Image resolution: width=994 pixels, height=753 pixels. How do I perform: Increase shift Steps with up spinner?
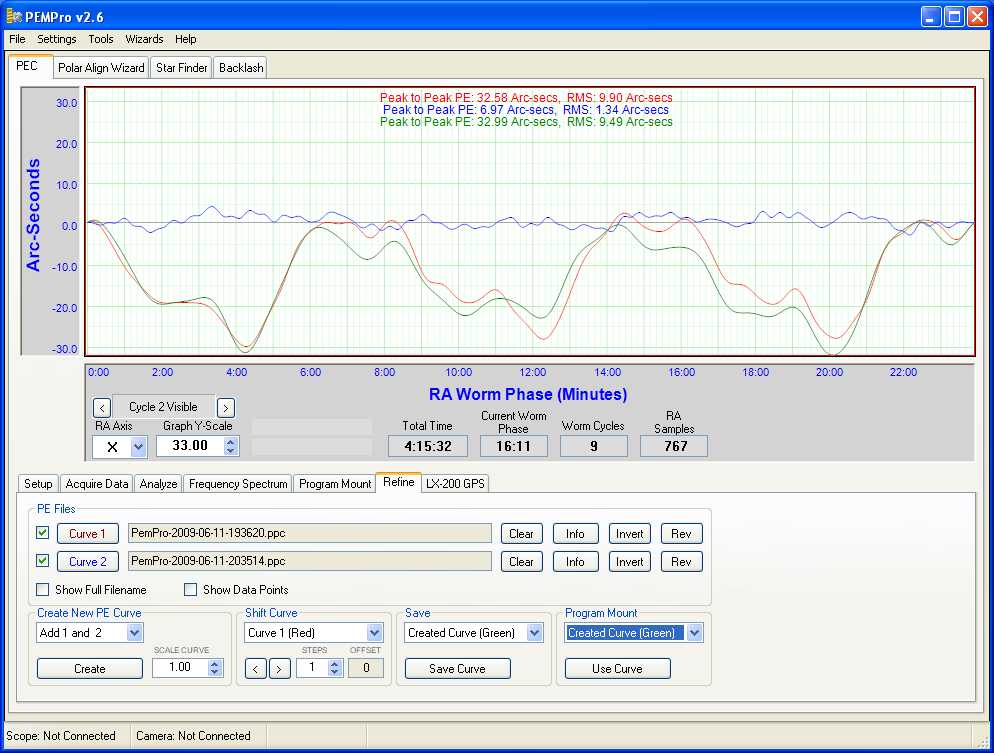click(x=335, y=663)
